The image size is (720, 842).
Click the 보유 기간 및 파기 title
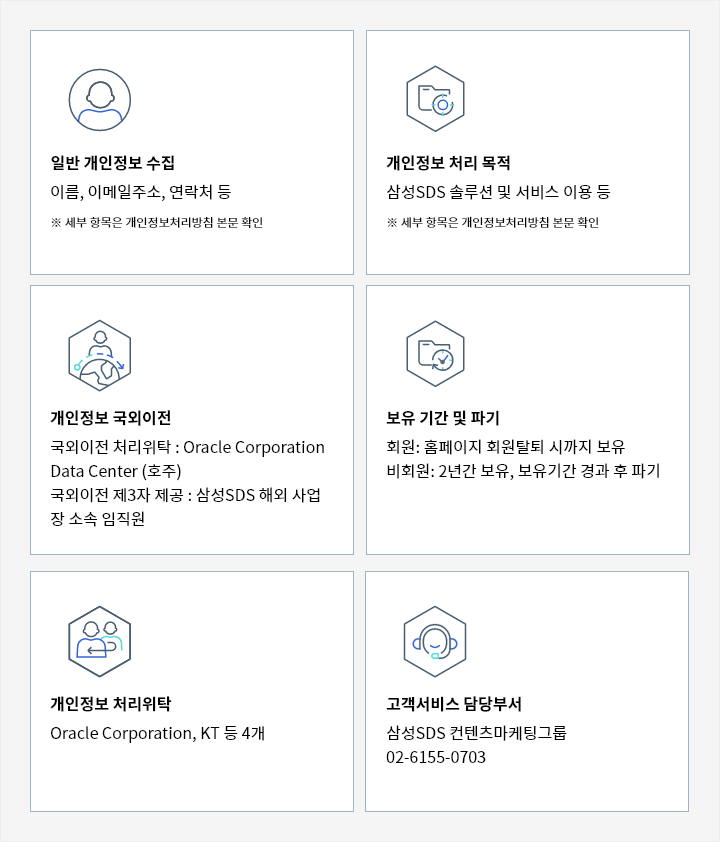[x=443, y=418]
